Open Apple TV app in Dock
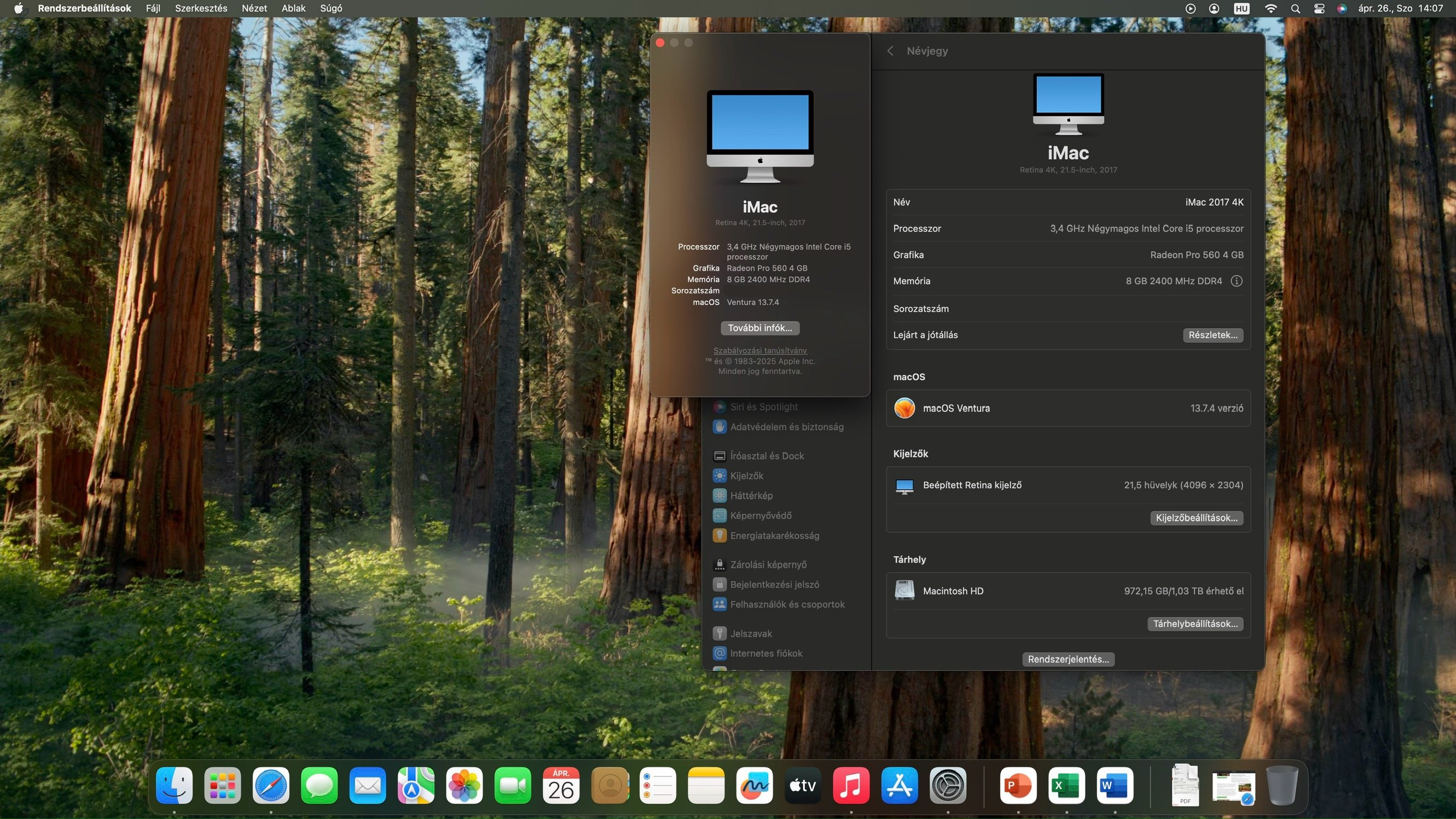The width and height of the screenshot is (1456, 819). pos(803,786)
